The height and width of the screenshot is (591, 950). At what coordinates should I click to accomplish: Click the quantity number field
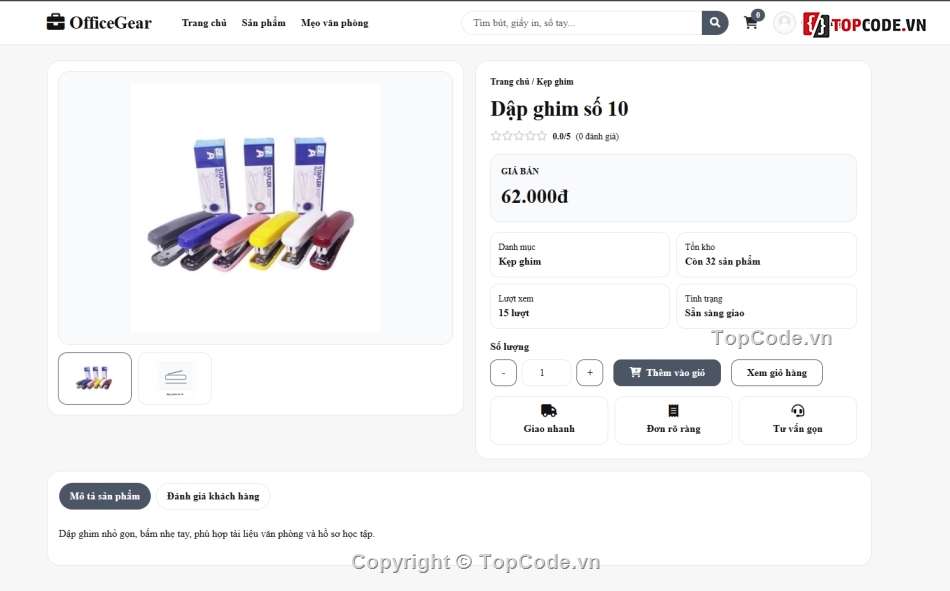click(x=546, y=373)
